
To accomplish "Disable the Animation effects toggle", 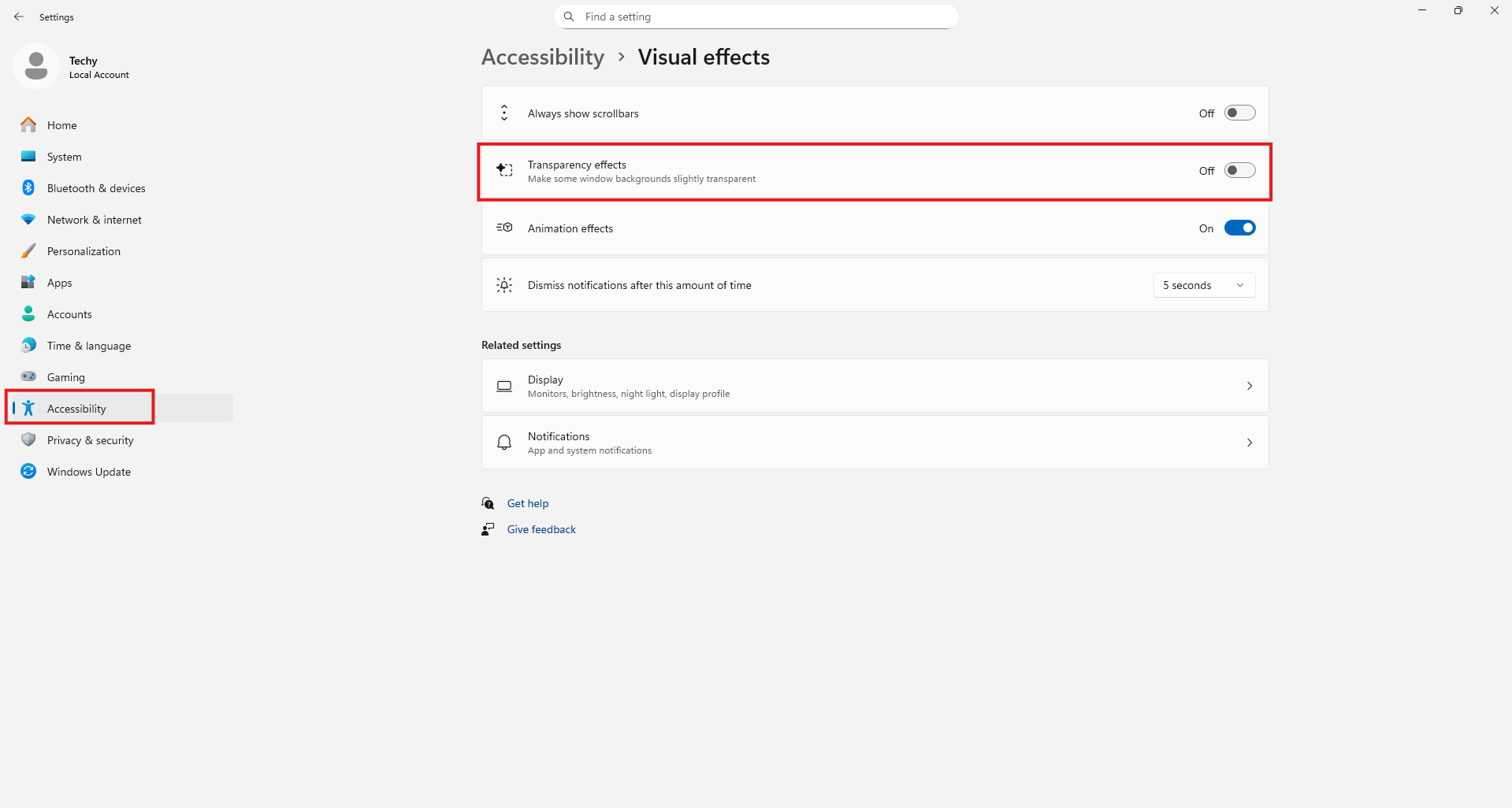I will point(1239,228).
